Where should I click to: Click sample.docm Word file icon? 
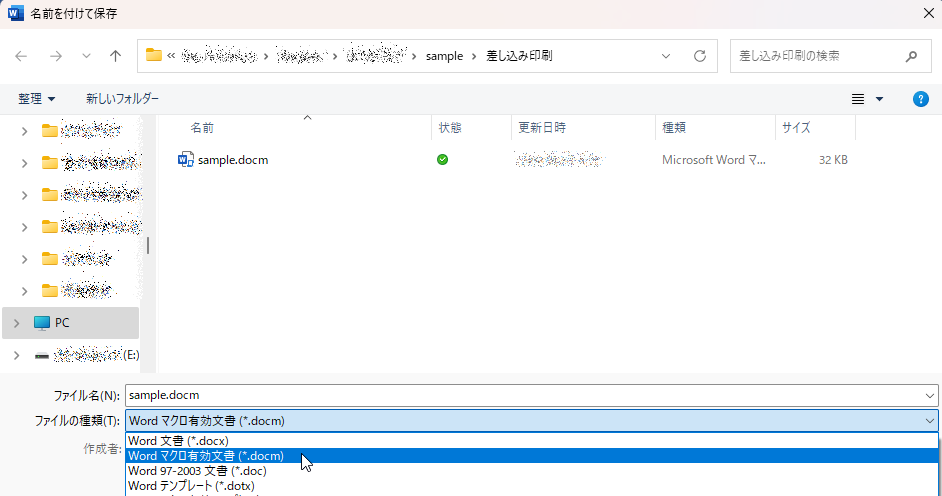186,160
